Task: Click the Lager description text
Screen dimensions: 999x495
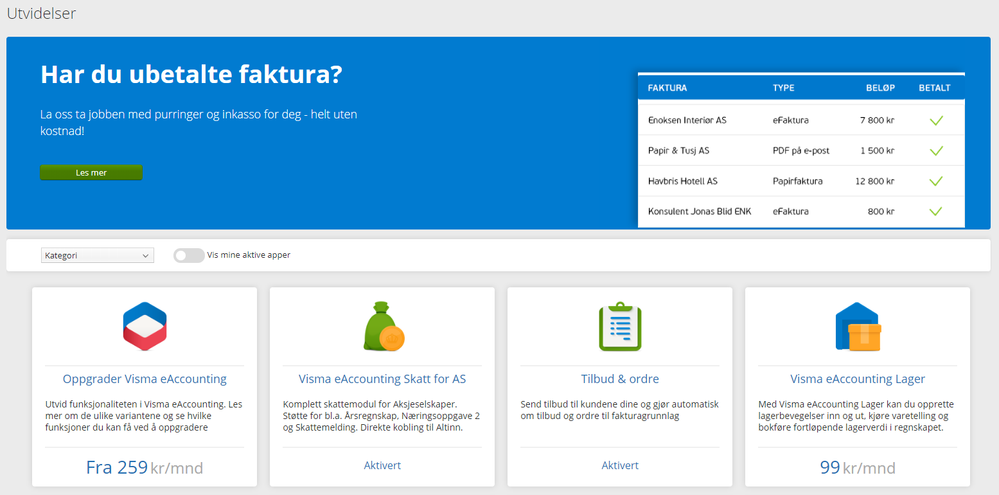Action: click(856, 416)
